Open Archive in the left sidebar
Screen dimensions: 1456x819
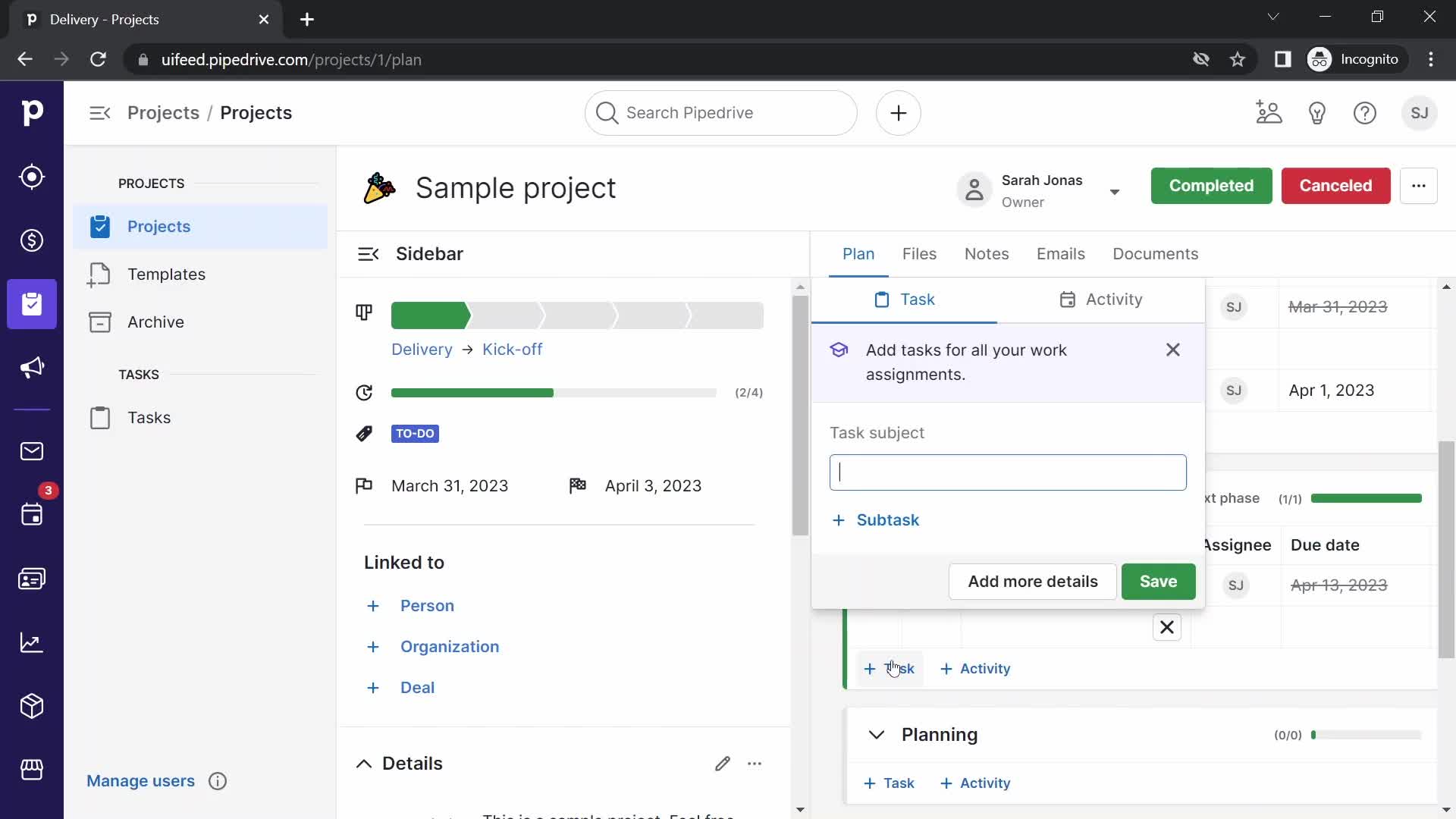click(x=200, y=322)
